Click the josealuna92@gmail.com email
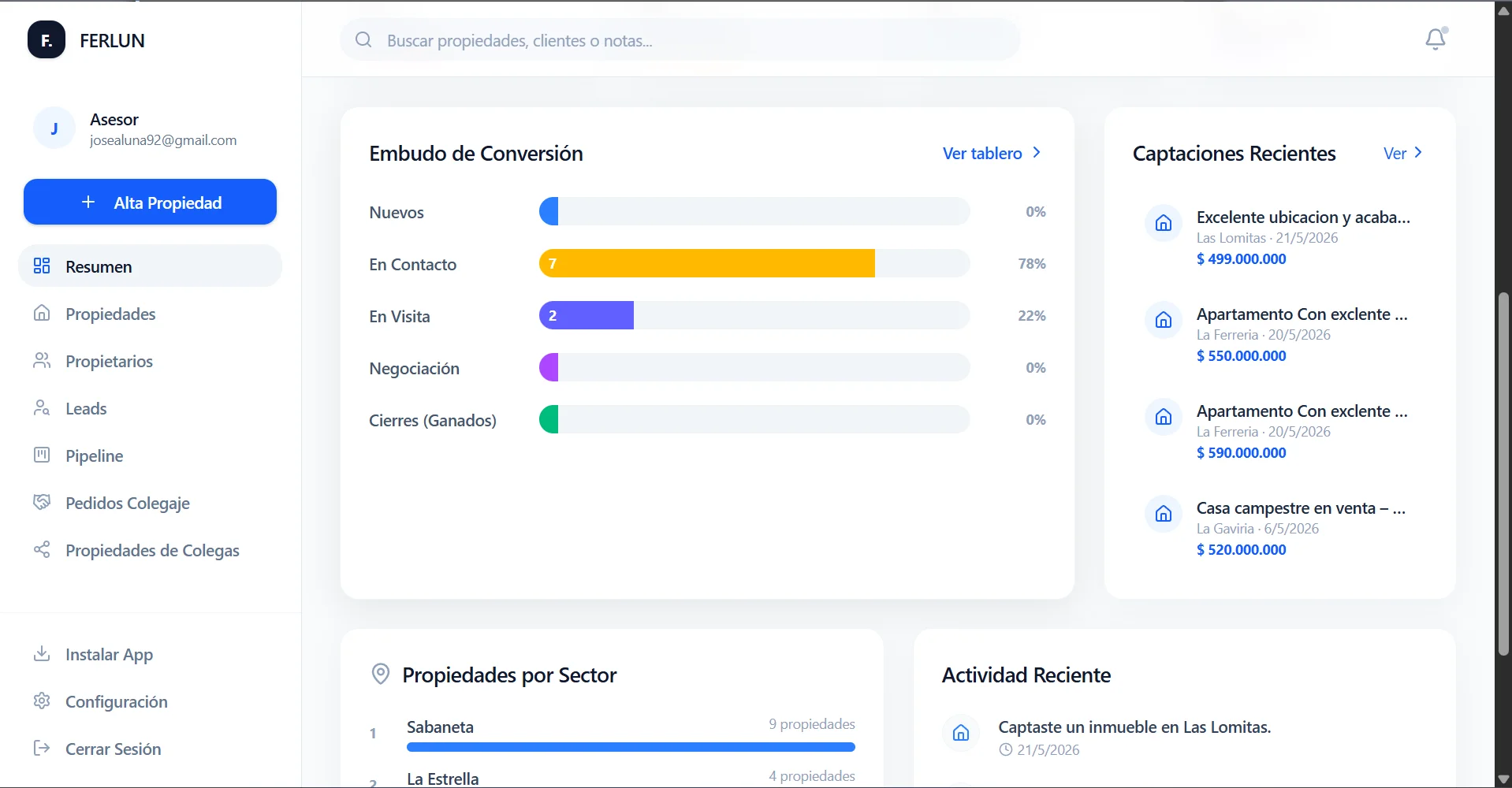This screenshot has width=1512, height=788. [x=163, y=140]
